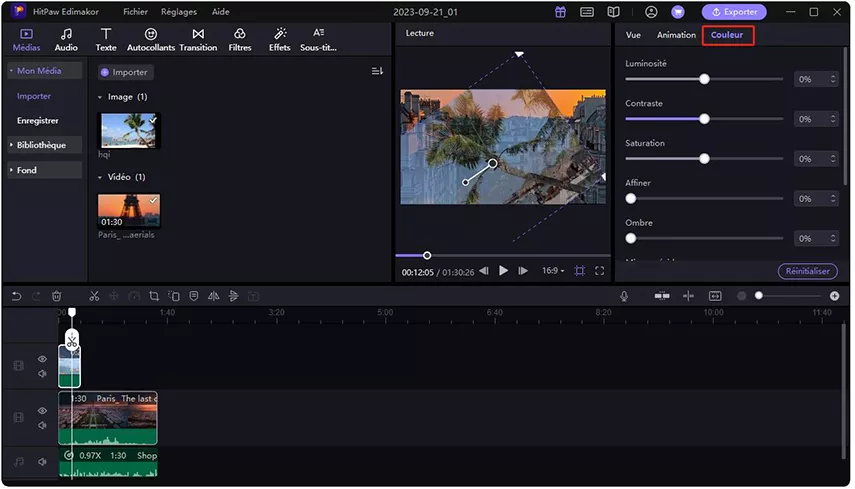The height and width of the screenshot is (489, 855).
Task: Enter fullscreen preview
Action: pos(599,271)
